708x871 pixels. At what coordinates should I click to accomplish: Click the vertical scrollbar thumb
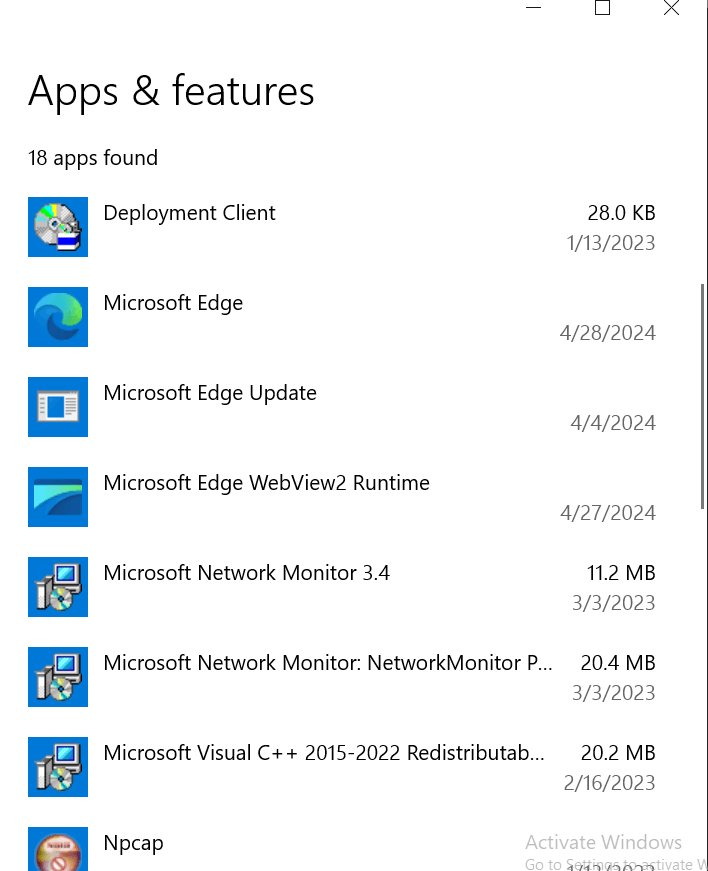tap(702, 396)
